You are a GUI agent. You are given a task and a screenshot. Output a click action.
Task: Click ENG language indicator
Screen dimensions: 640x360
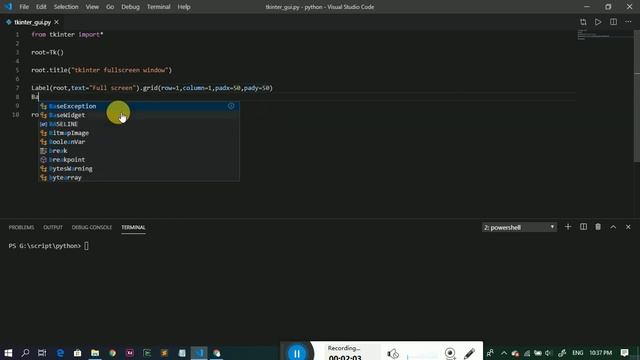coord(578,353)
